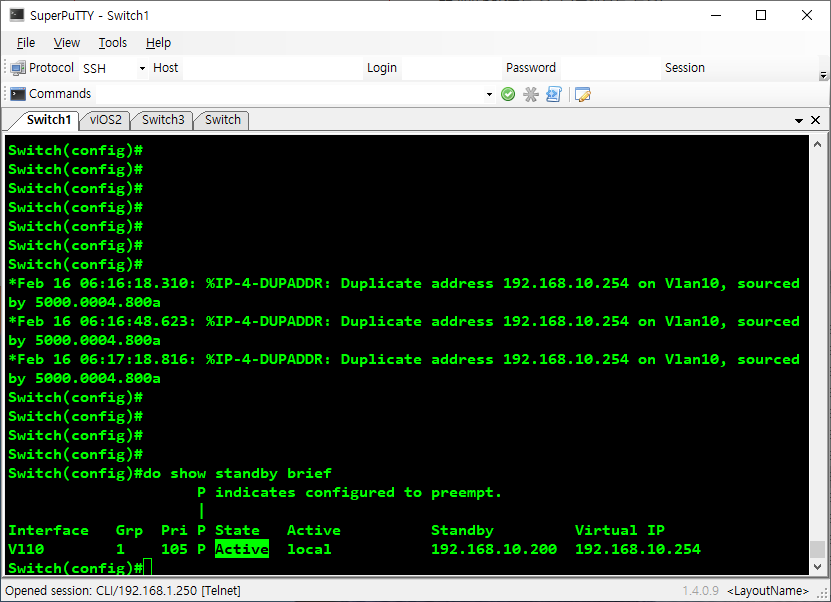Click the LayoutName status bar entry
This screenshot has height=602, width=831.
pos(768,590)
